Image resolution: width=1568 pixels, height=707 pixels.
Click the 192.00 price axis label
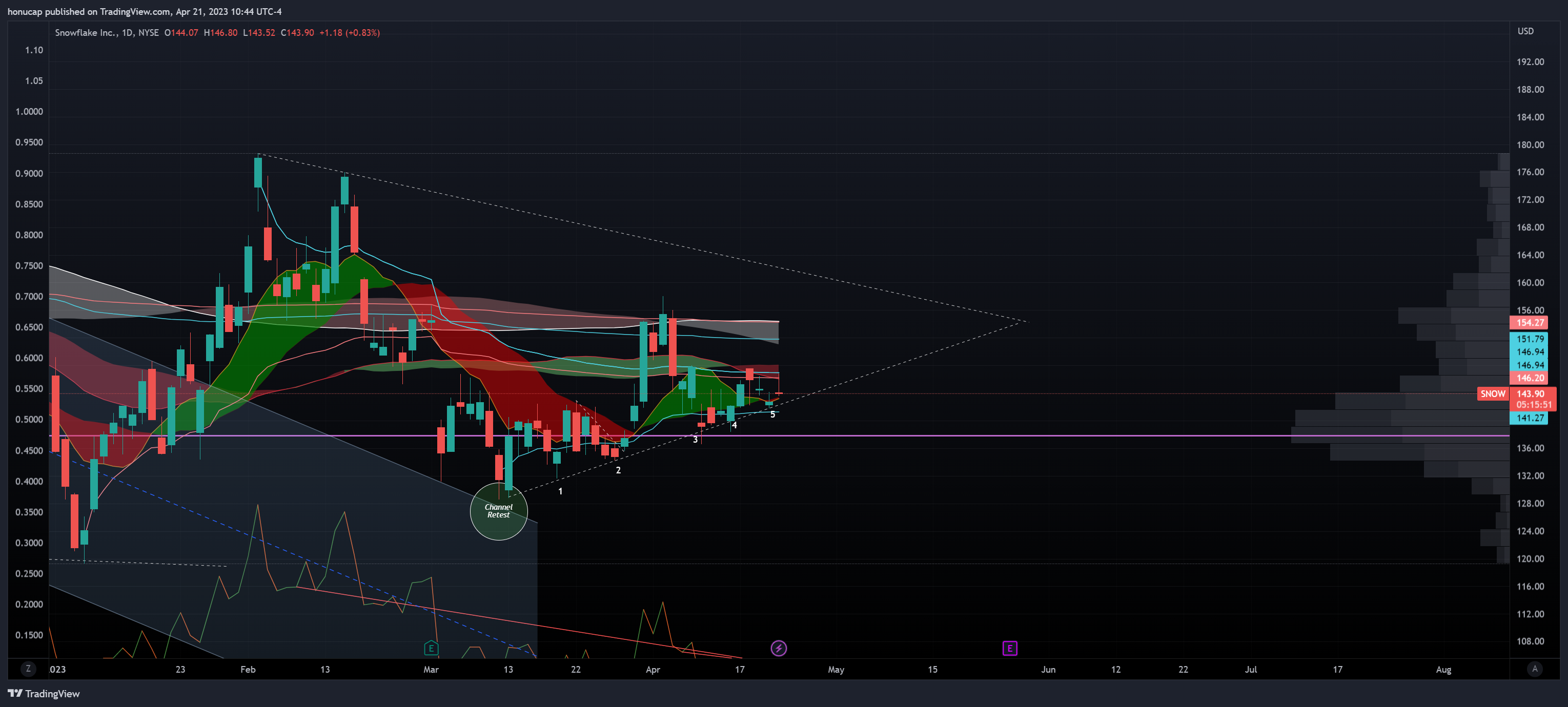point(1530,62)
